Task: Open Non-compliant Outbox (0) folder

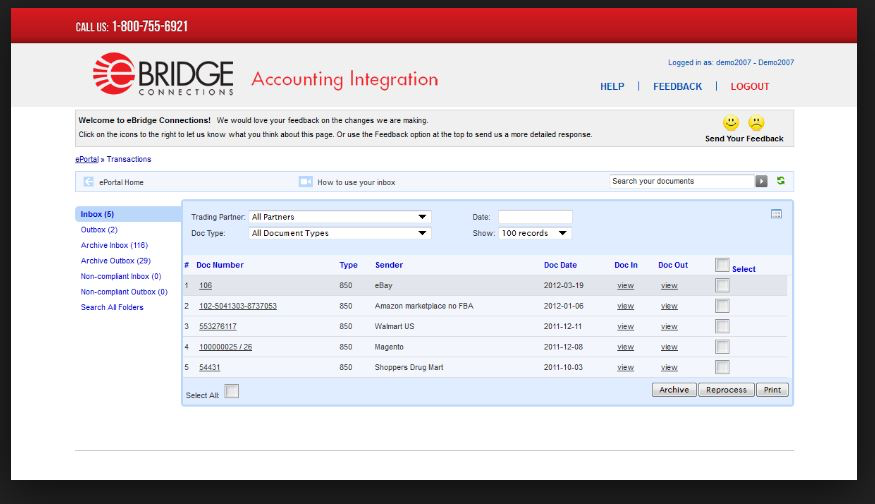Action: pos(124,292)
